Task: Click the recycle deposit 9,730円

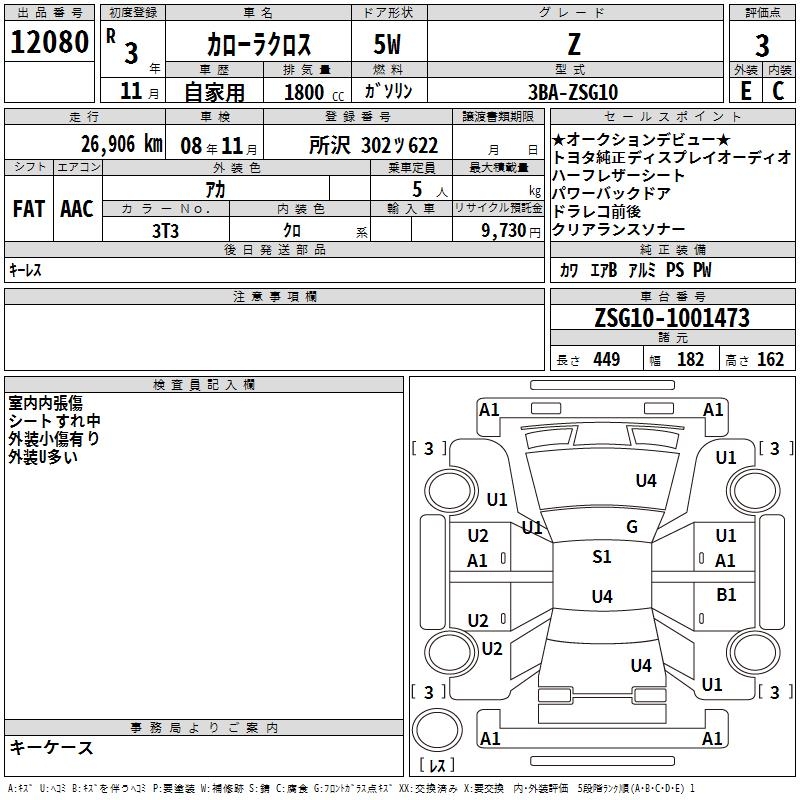Action: [511, 231]
